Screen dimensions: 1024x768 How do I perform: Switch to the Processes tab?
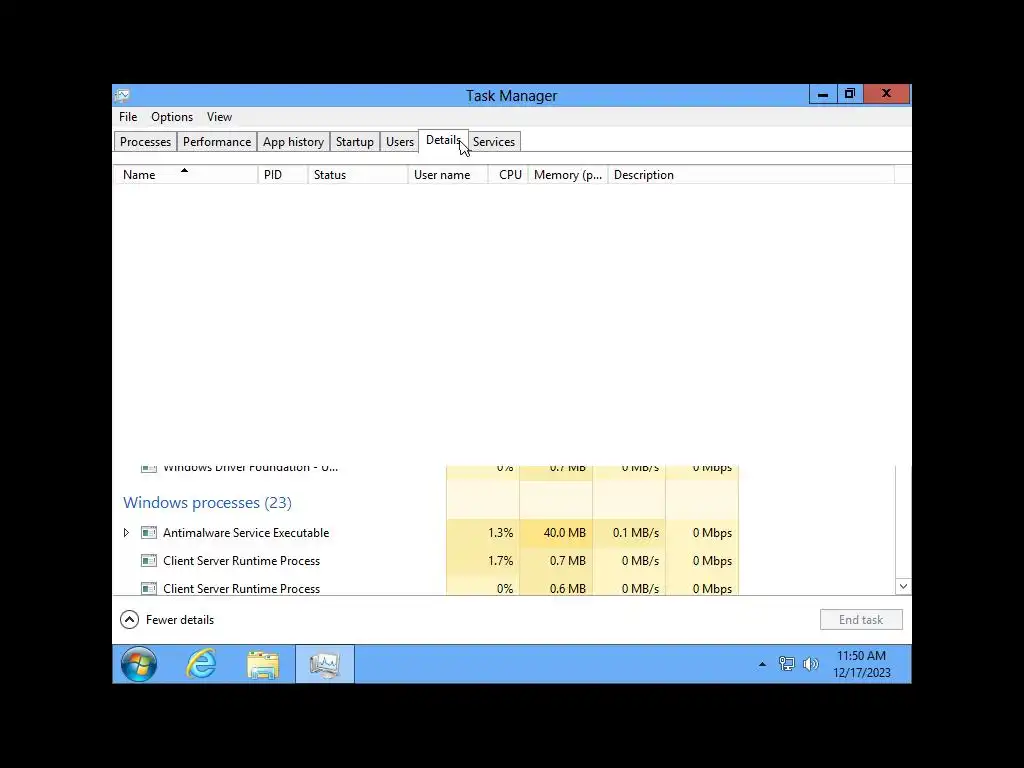[x=145, y=142]
